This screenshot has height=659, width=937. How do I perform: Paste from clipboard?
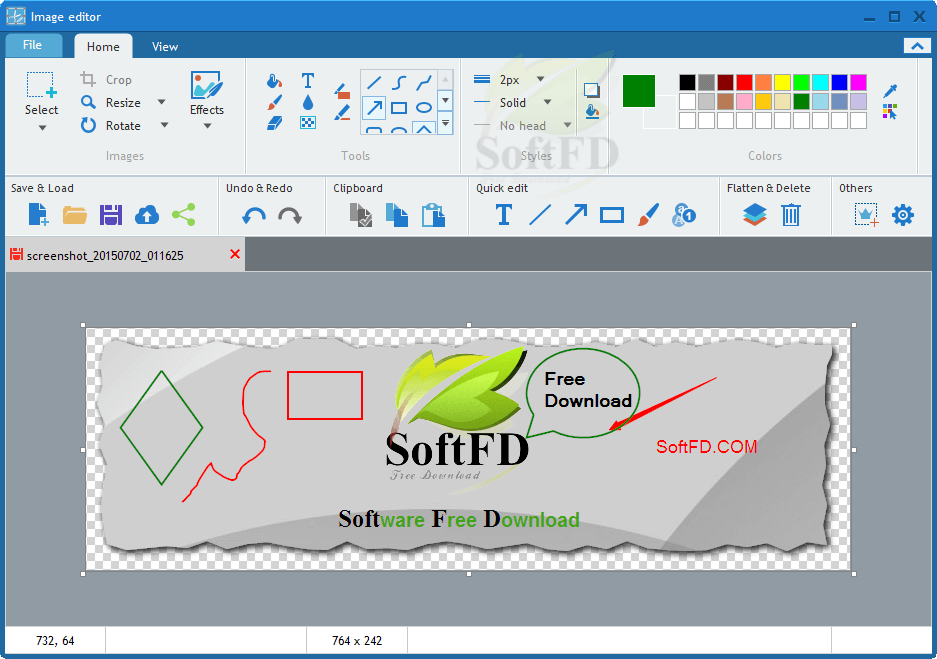(433, 215)
